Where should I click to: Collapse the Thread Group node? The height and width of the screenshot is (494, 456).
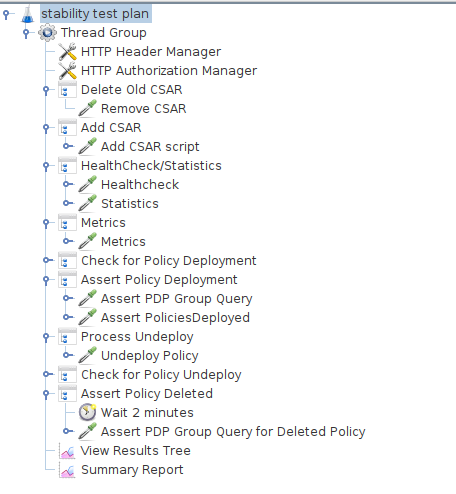[x=26, y=33]
